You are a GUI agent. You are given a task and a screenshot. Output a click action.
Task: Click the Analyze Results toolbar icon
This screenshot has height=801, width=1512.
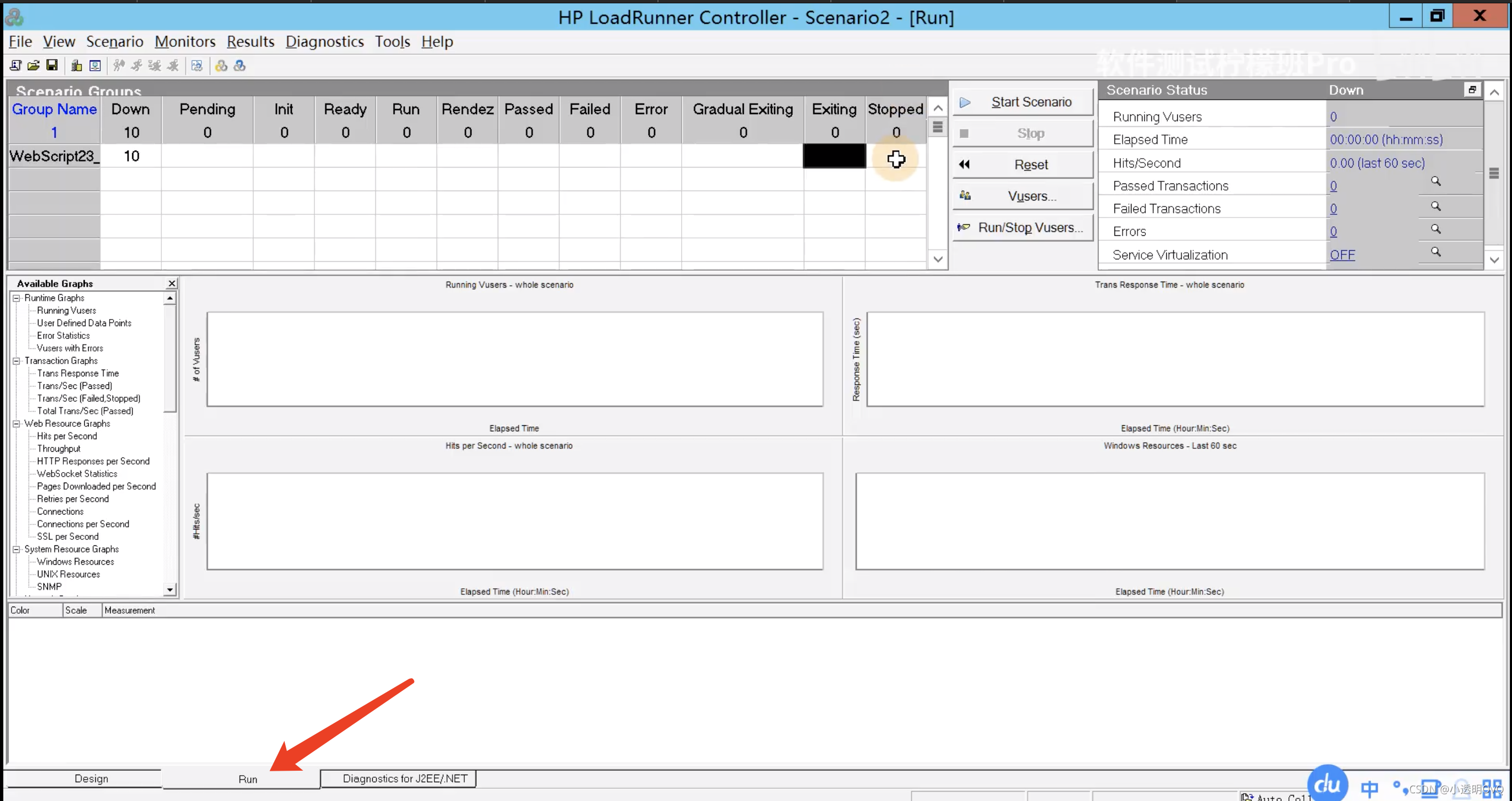pyautogui.click(x=197, y=65)
